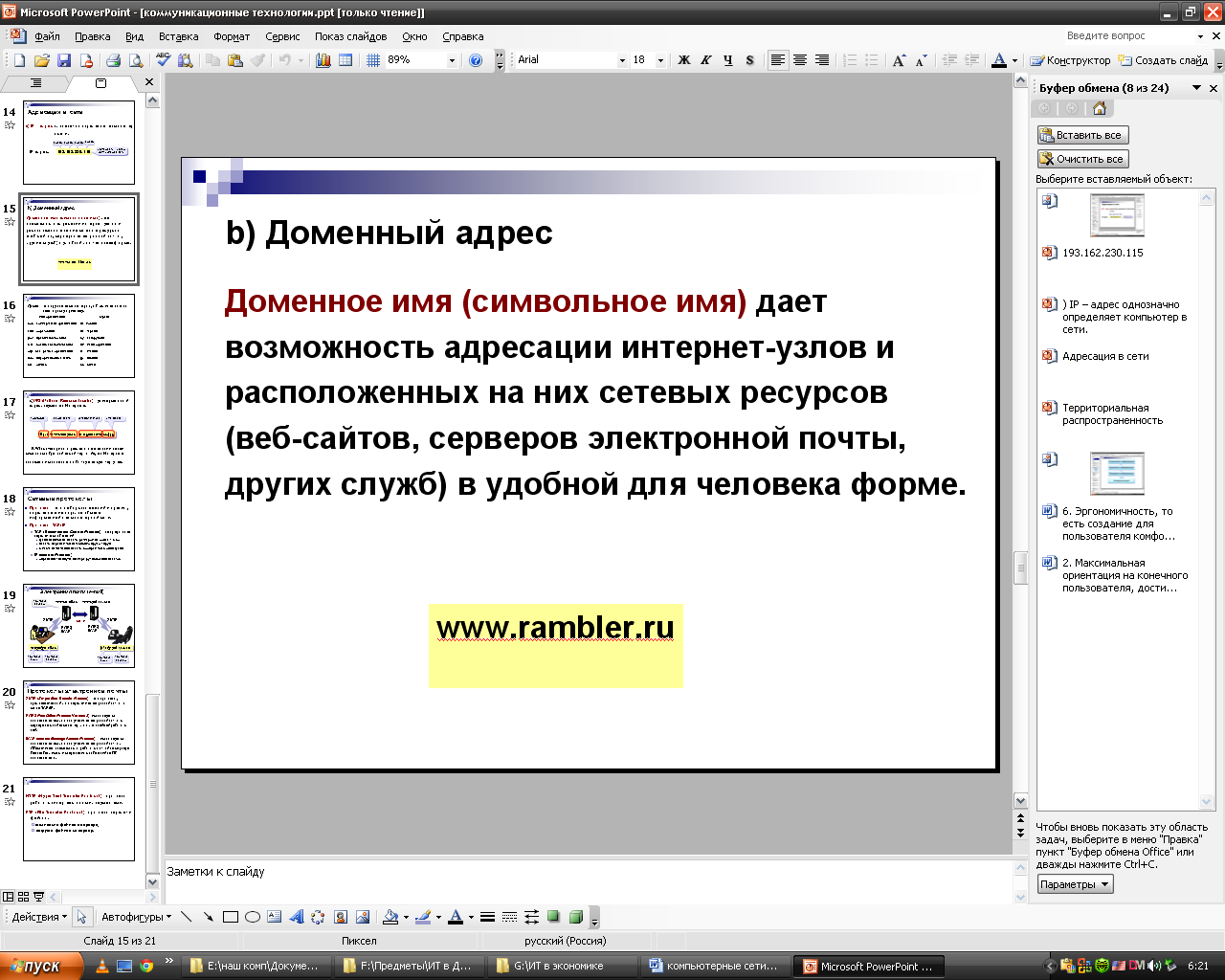
Task: Click in the Заметки к слайду notes field
Action: click(589, 881)
